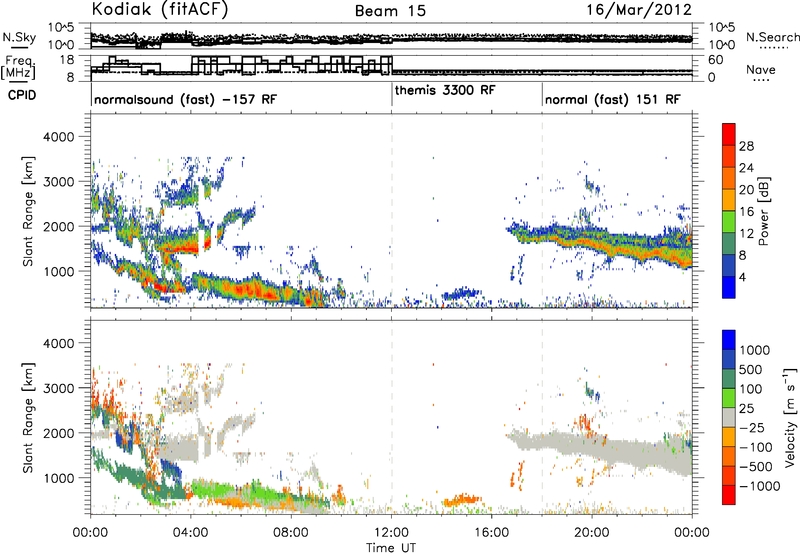Click 'themis 3300 RF' text
This screenshot has height=554, width=800.
tap(445, 90)
